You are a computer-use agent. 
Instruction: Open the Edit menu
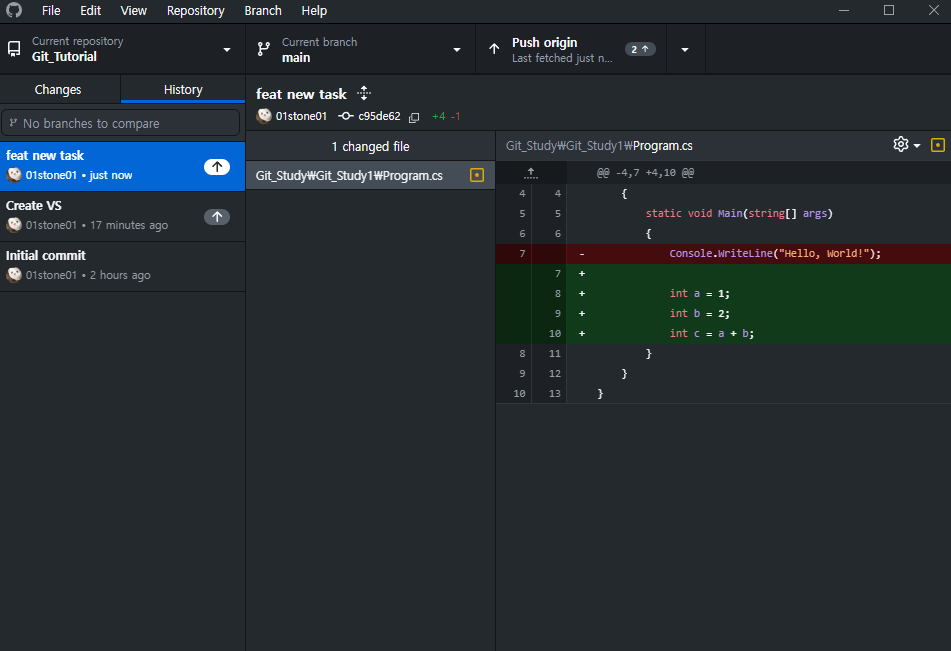click(x=90, y=10)
